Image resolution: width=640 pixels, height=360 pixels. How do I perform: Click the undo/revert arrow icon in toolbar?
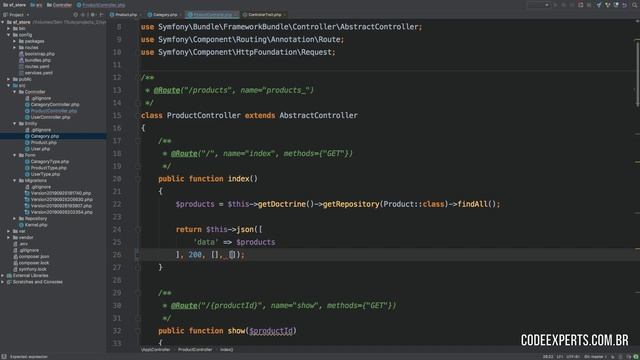point(624,5)
